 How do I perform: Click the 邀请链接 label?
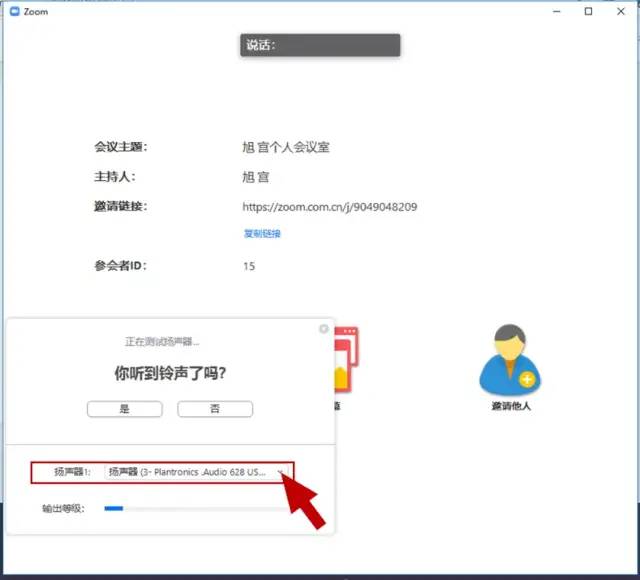click(x=121, y=207)
